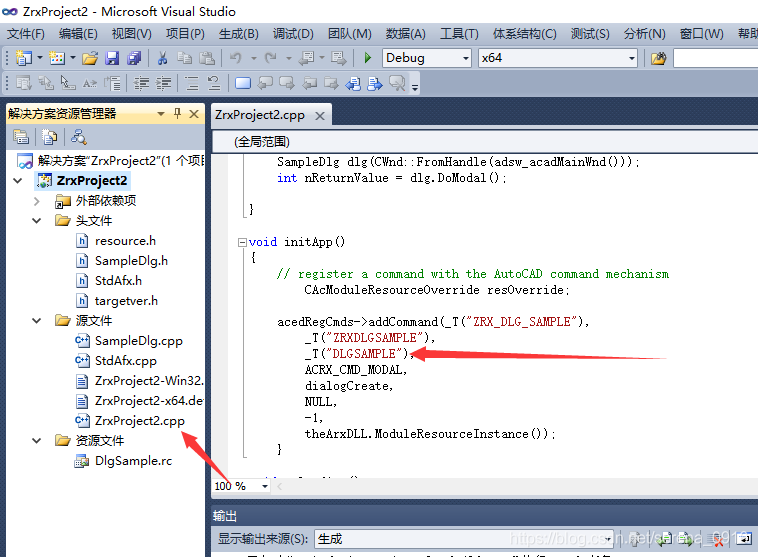Collapse the 头文件 folder
The image size is (758, 557).
37,221
